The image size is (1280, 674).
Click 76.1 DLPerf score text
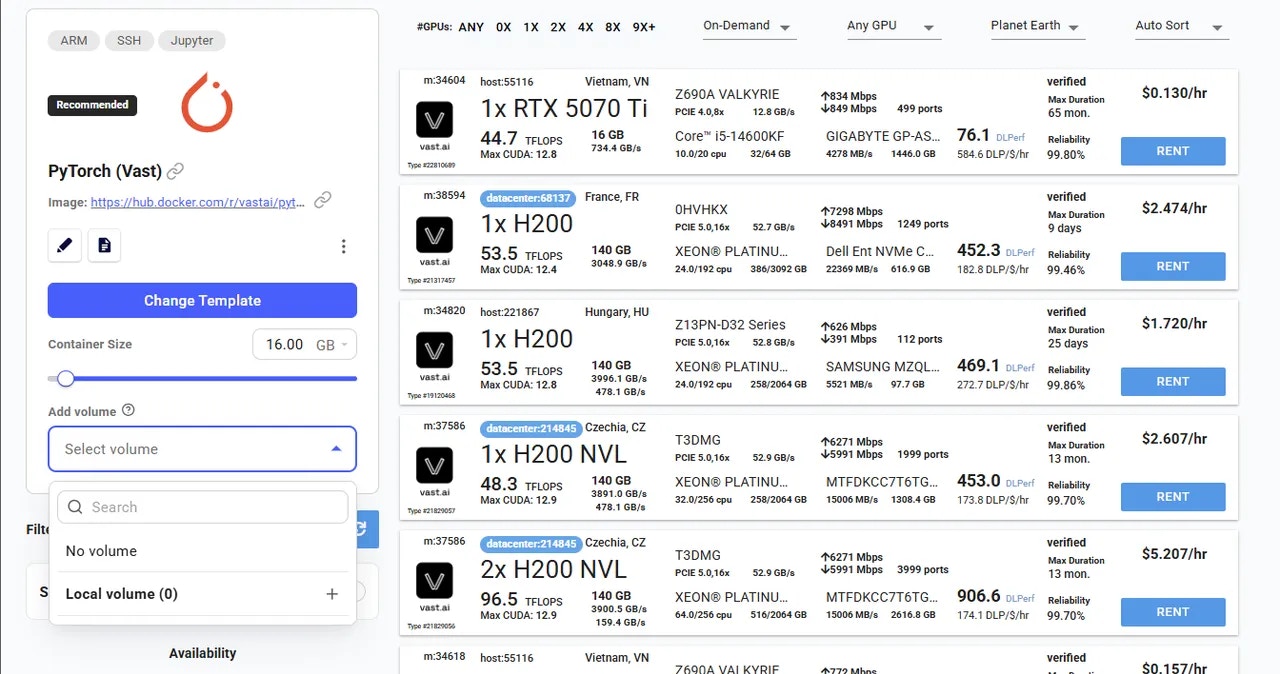tap(973, 135)
